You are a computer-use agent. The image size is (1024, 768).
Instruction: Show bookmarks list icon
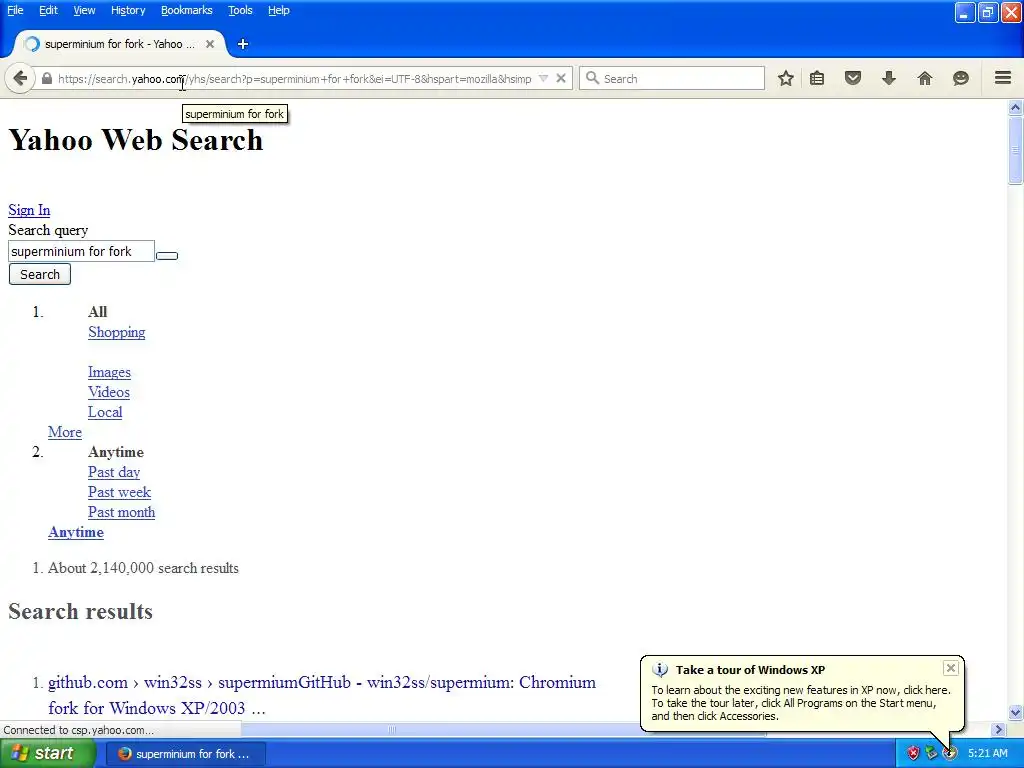[817, 78]
